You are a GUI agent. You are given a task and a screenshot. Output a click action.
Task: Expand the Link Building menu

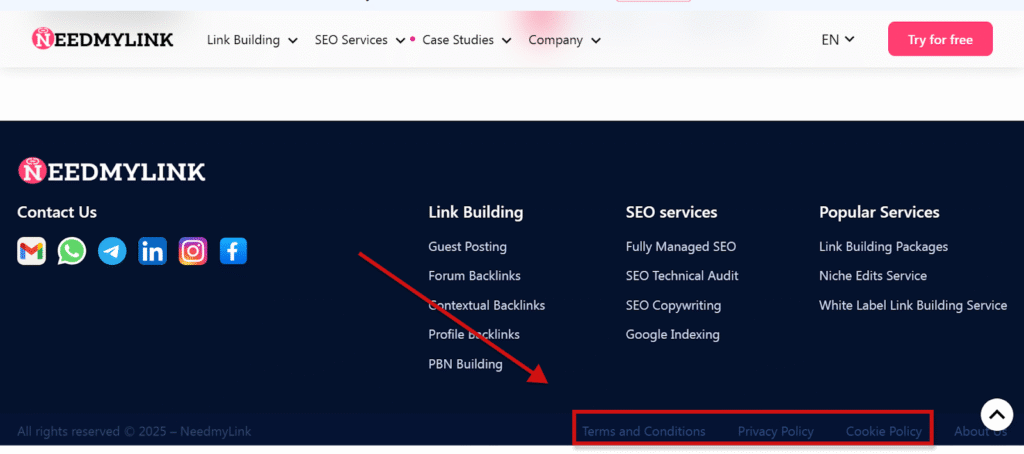(x=252, y=40)
